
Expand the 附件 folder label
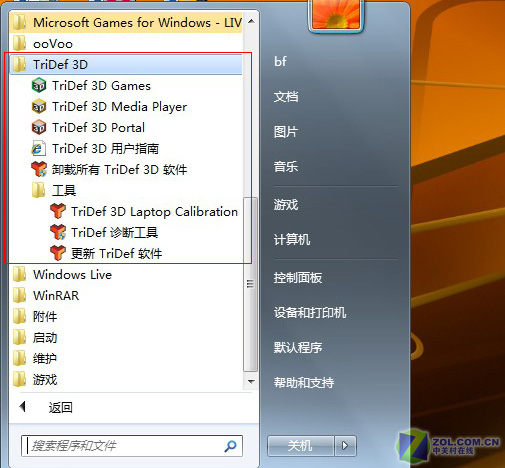click(x=45, y=317)
